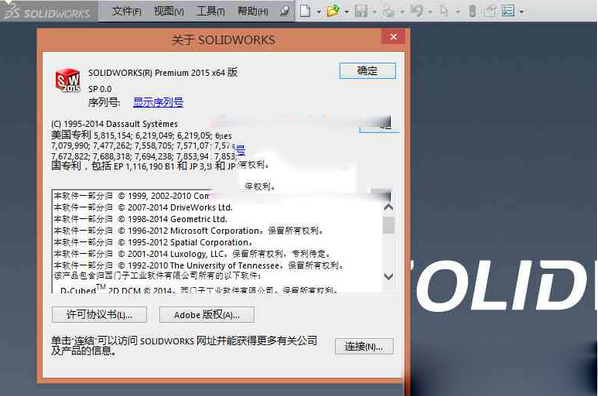Select the Spatial Corporation copyright line
The height and width of the screenshot is (396, 598).
[x=153, y=242]
